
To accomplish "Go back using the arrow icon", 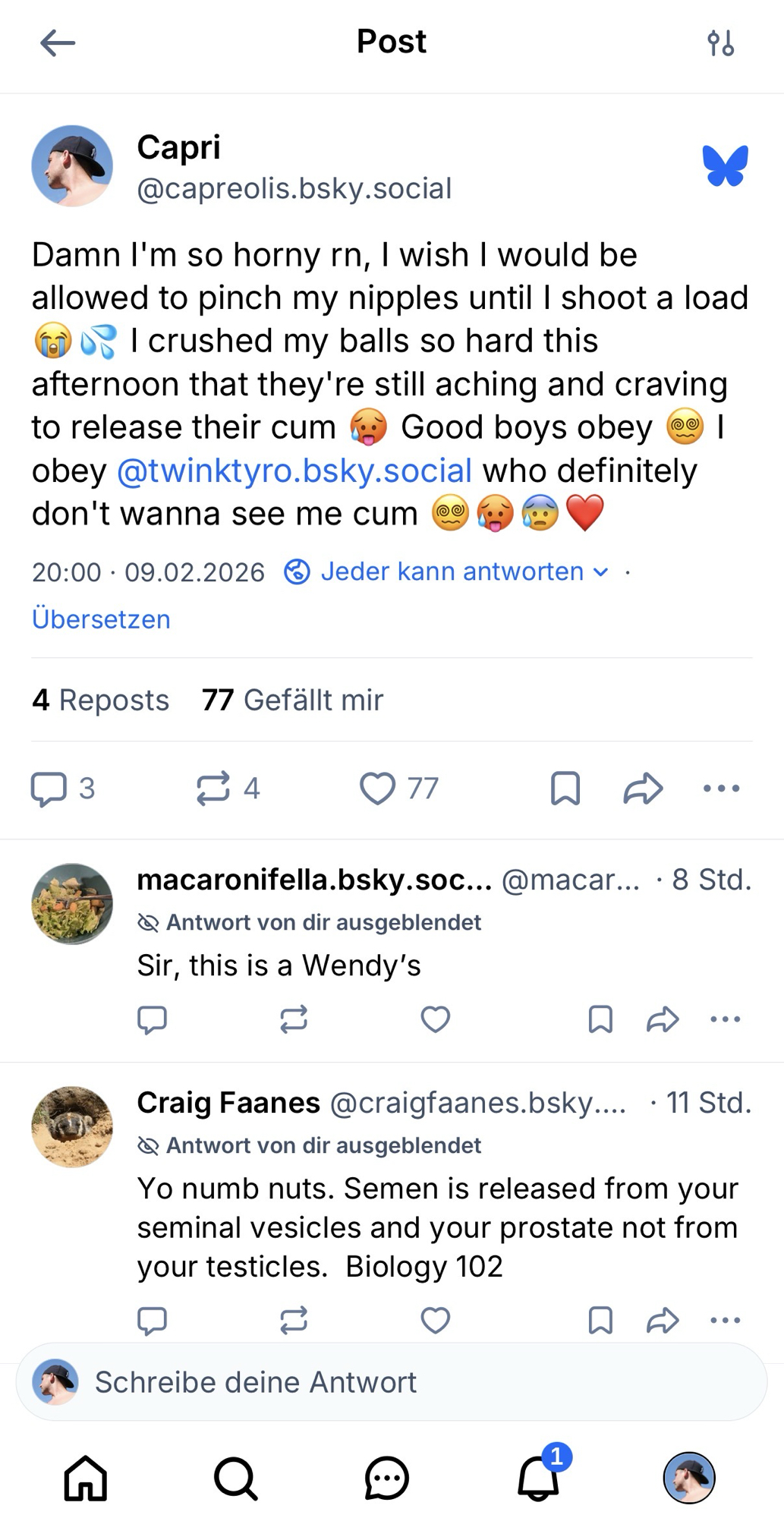I will click(x=58, y=43).
